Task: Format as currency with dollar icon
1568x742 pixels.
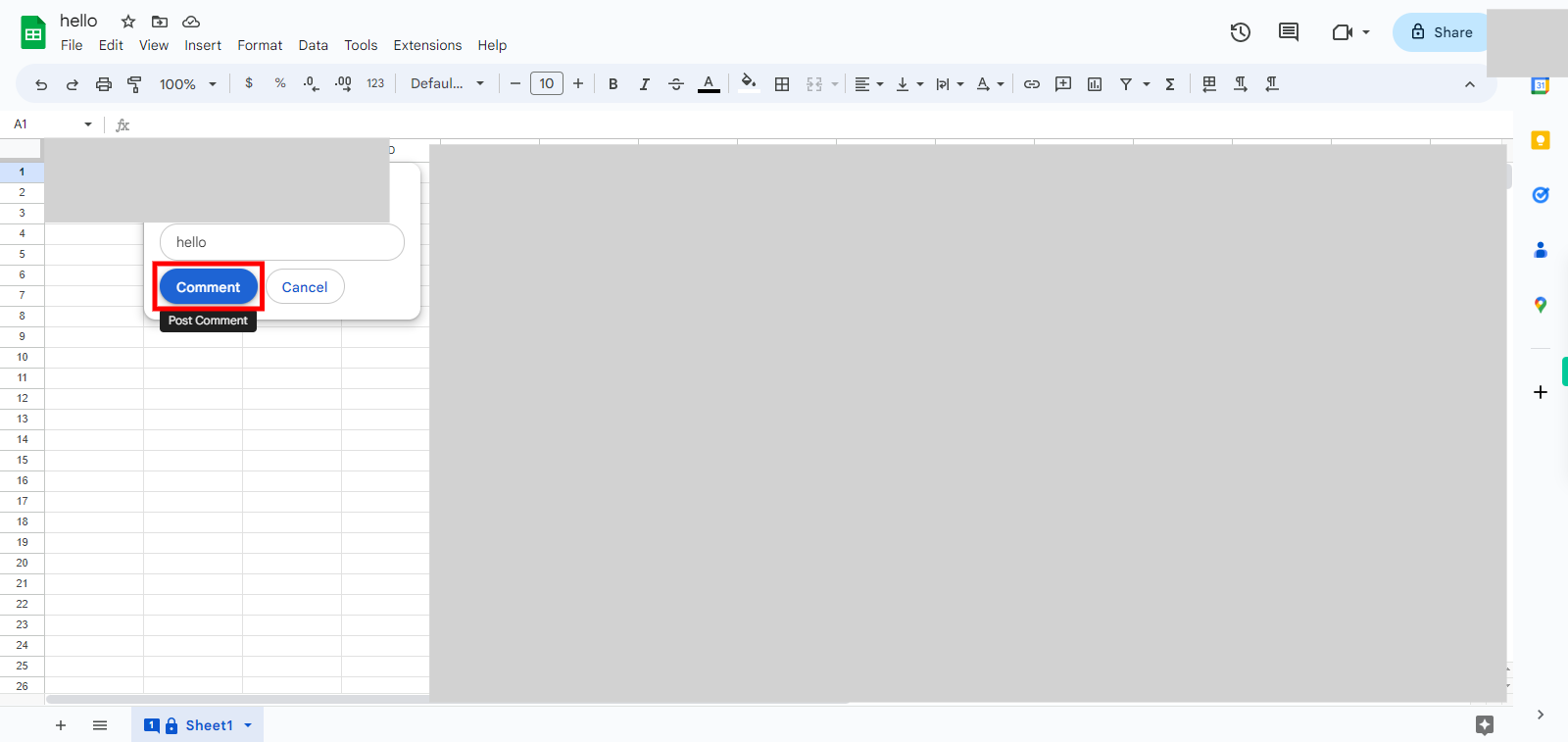Action: [249, 83]
